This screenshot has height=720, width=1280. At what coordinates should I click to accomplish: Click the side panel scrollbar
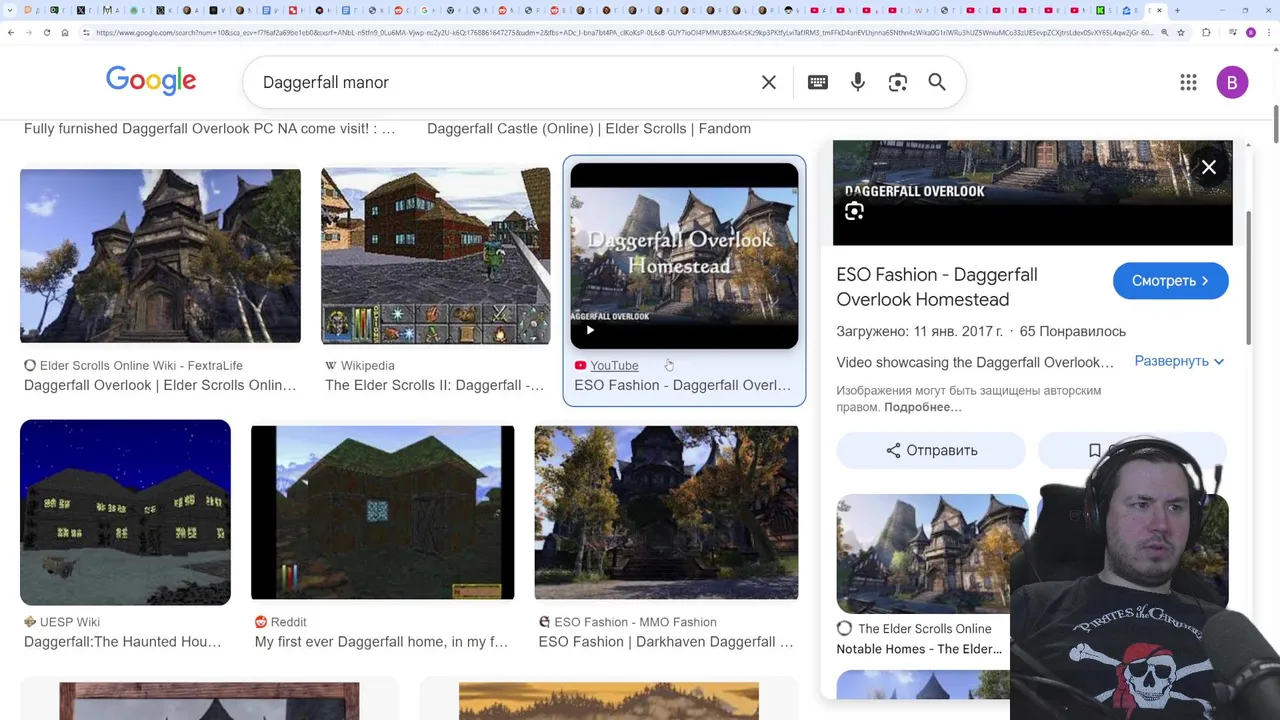click(x=1248, y=280)
